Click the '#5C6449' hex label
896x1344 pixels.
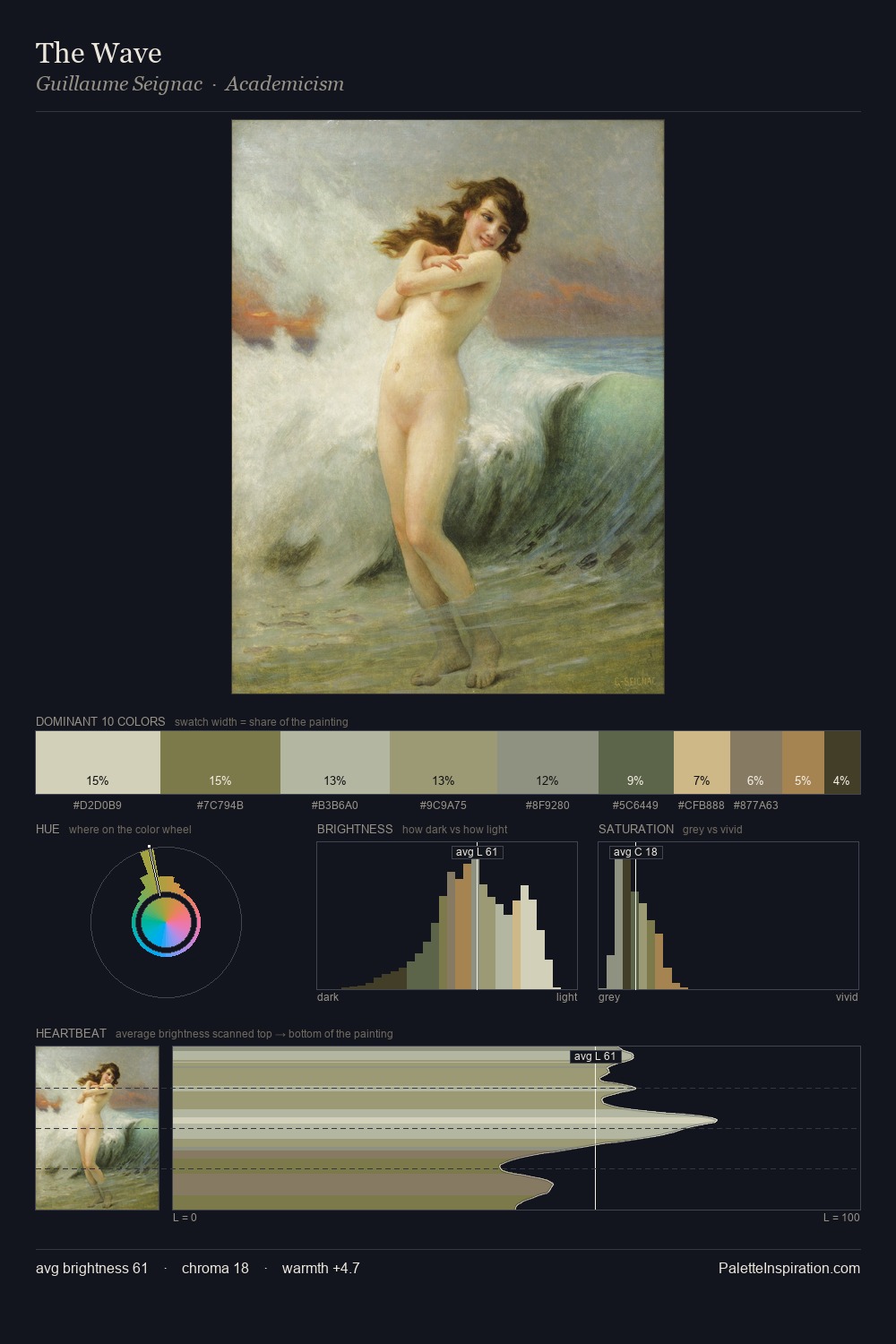635,806
